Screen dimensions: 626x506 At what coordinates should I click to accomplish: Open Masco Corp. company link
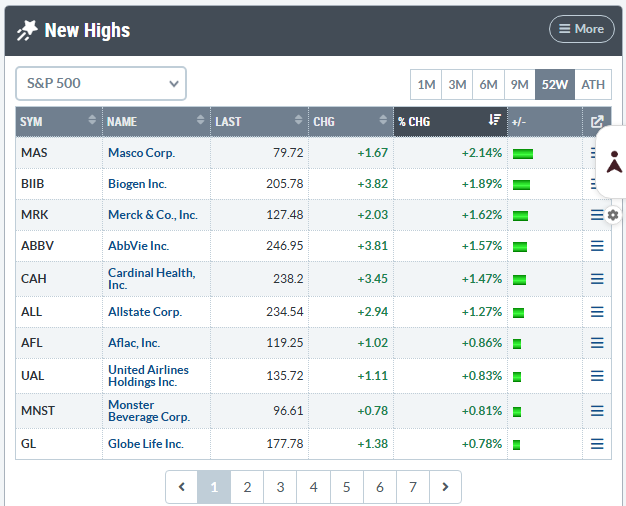click(x=141, y=153)
